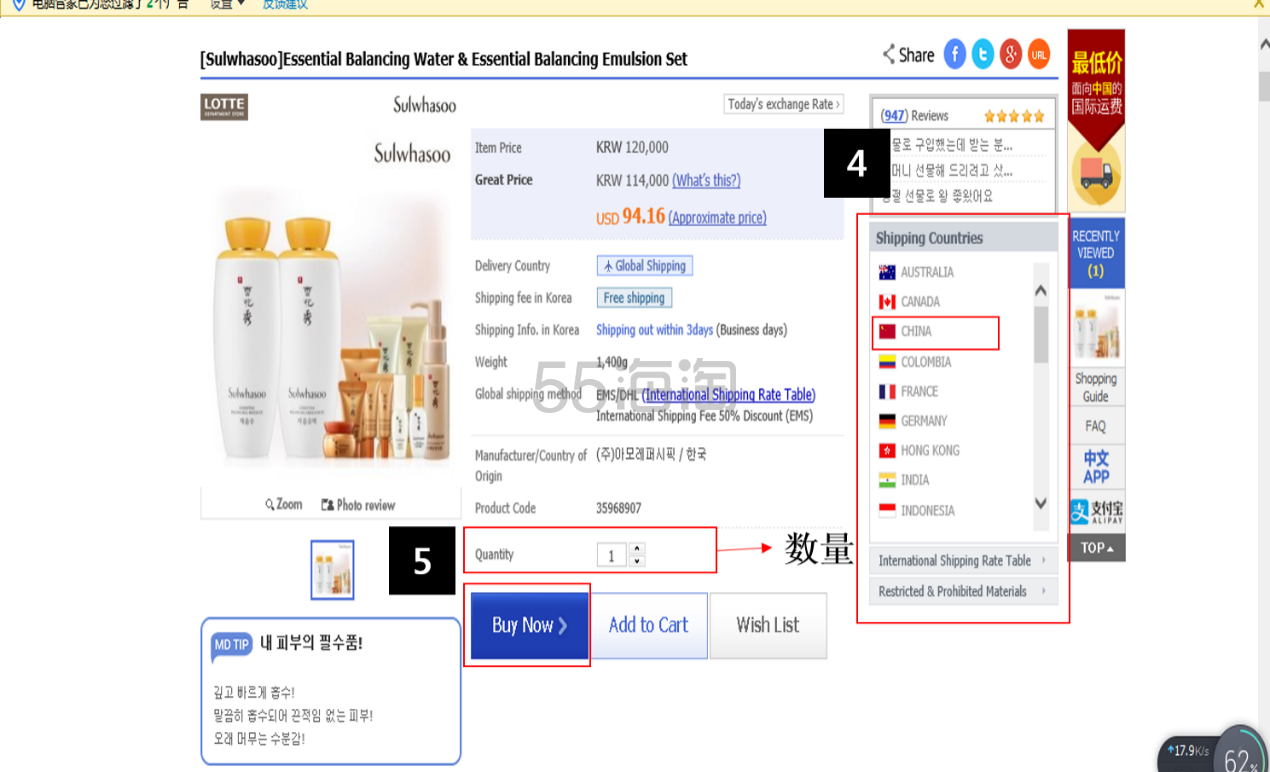Open the FAQ sidebar item
This screenshot has width=1270, height=772.
click(x=1096, y=426)
